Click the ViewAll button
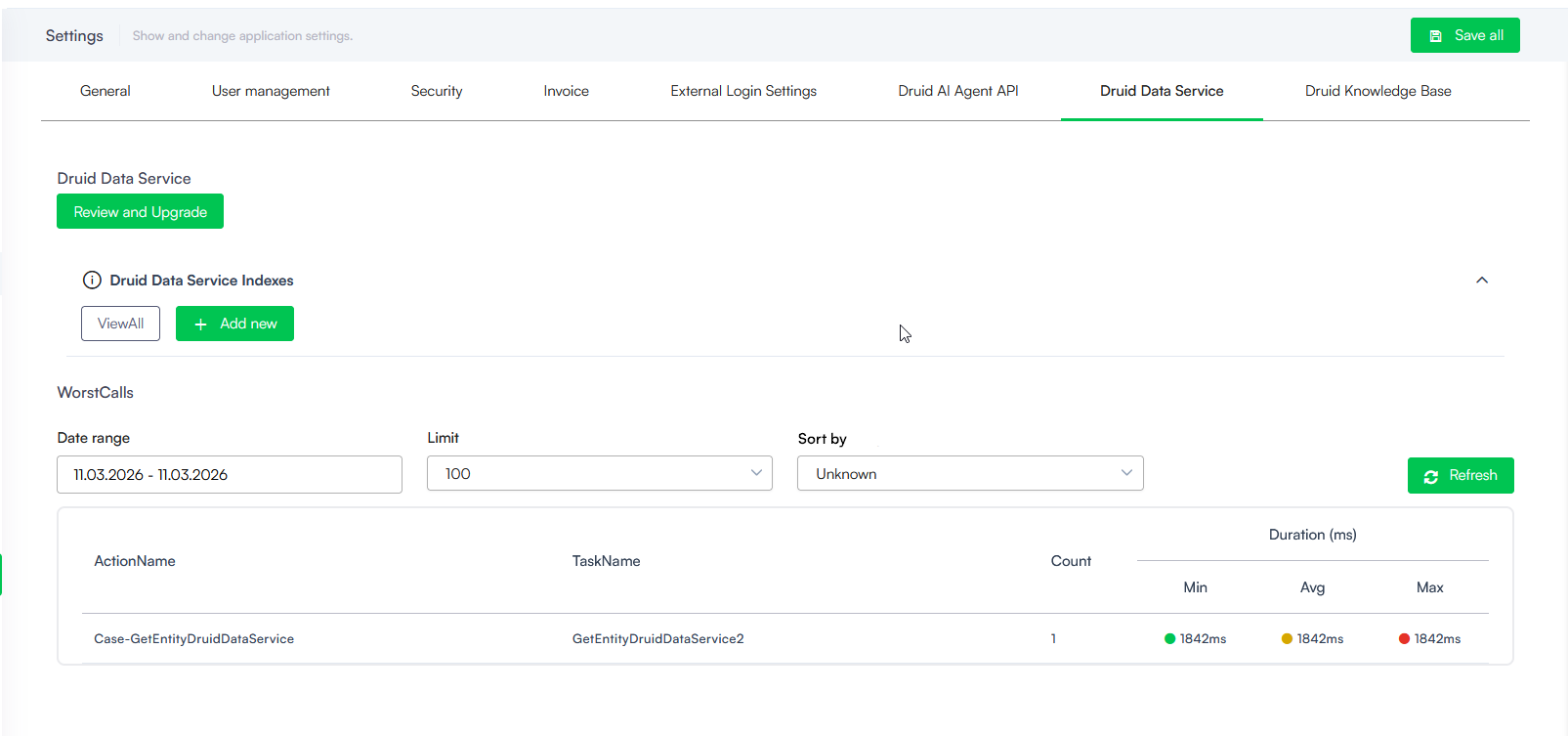Screen dimensions: 1568x736 pyautogui.click(x=120, y=324)
